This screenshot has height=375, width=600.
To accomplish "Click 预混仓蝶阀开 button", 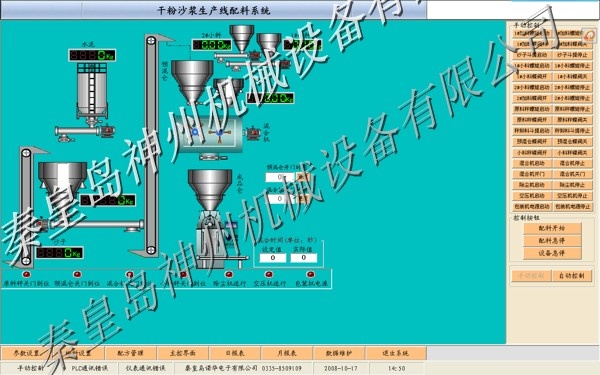I will click(532, 142).
